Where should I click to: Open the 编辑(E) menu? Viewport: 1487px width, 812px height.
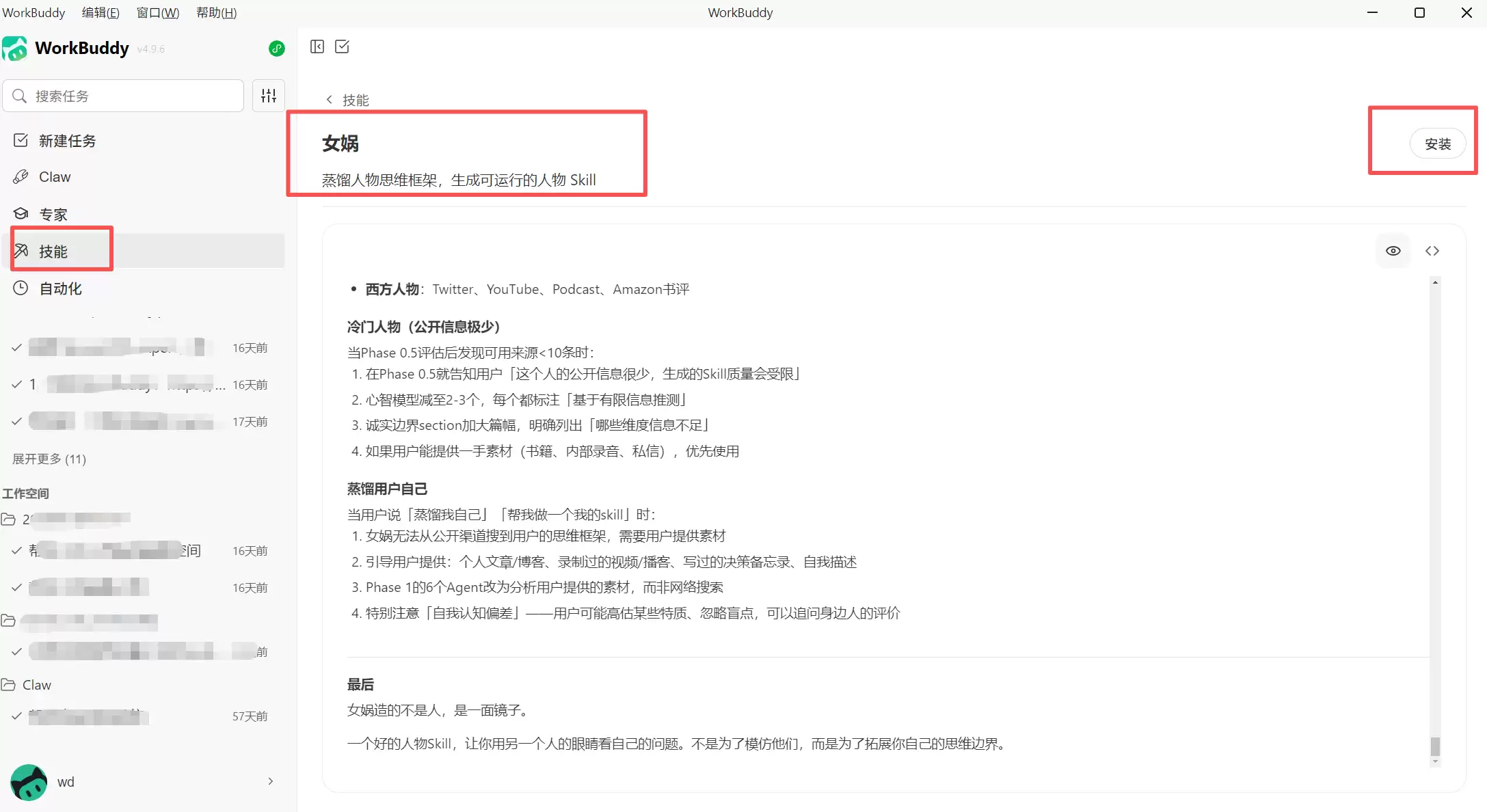101,12
